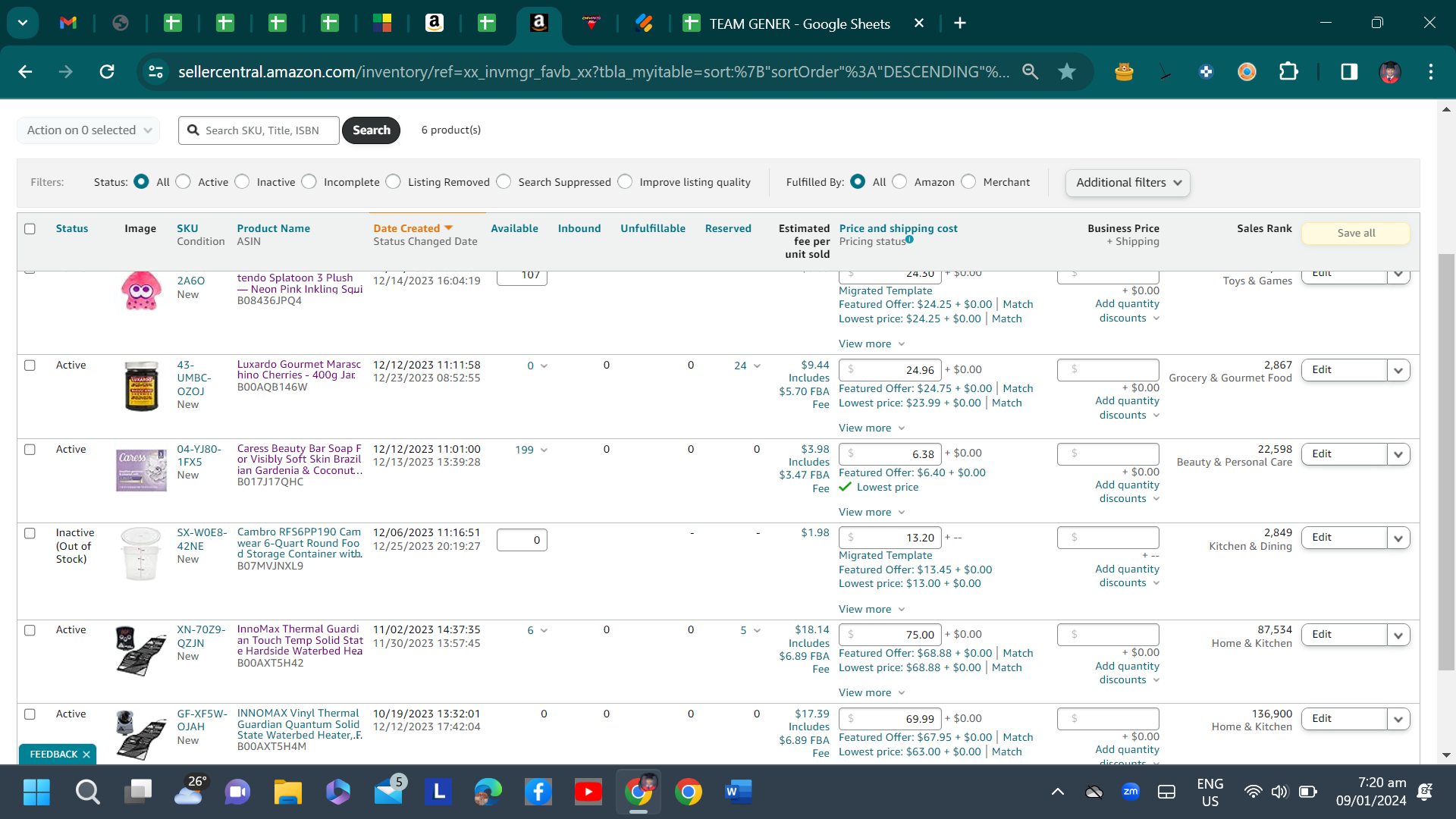Open pricing status info icon

[909, 240]
